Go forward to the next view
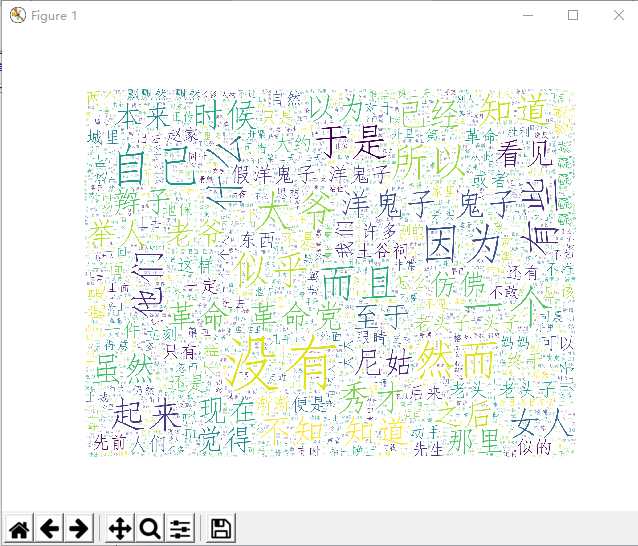The width and height of the screenshot is (638, 546). [79, 528]
